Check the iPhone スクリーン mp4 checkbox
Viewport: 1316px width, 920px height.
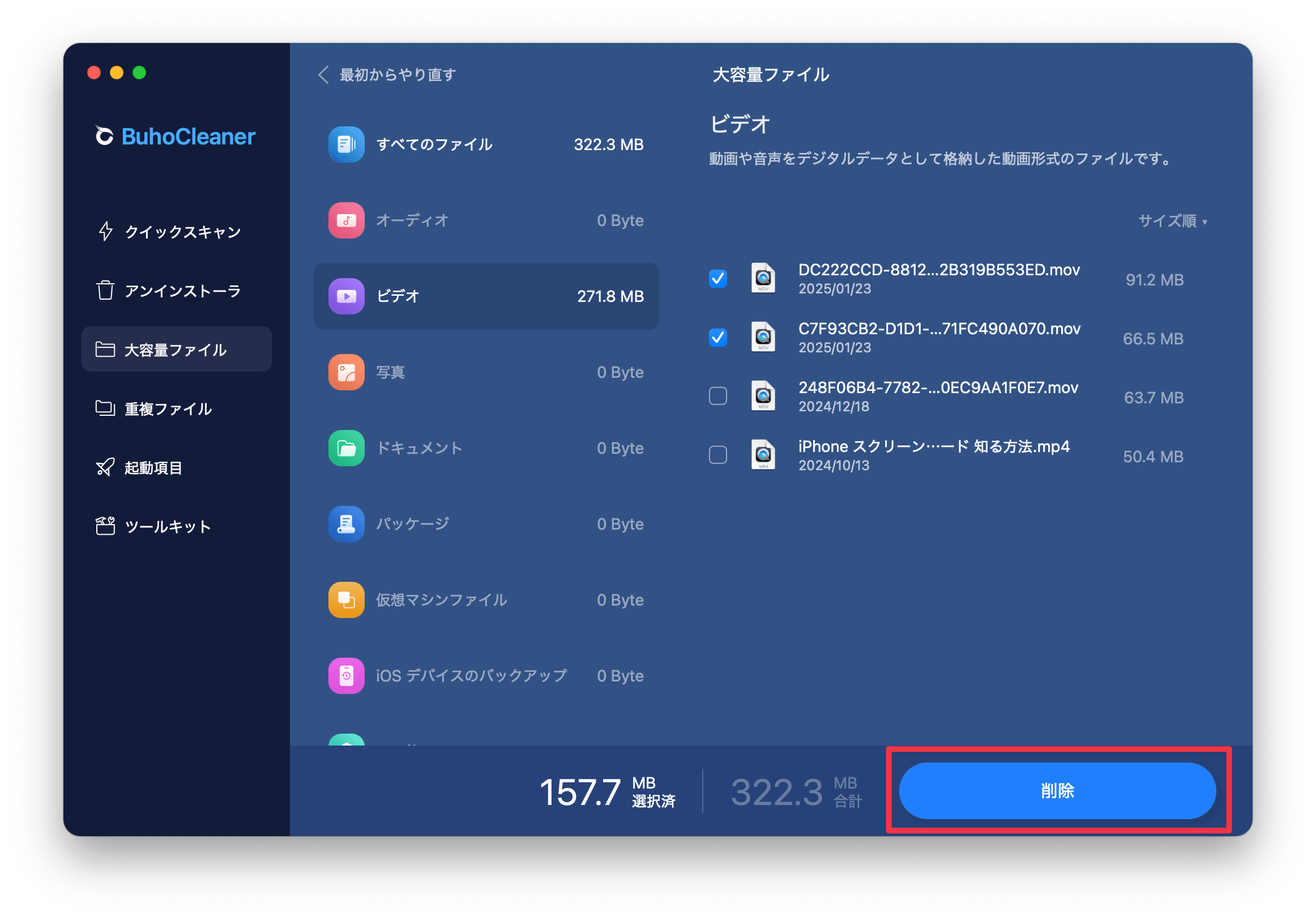pos(718,455)
